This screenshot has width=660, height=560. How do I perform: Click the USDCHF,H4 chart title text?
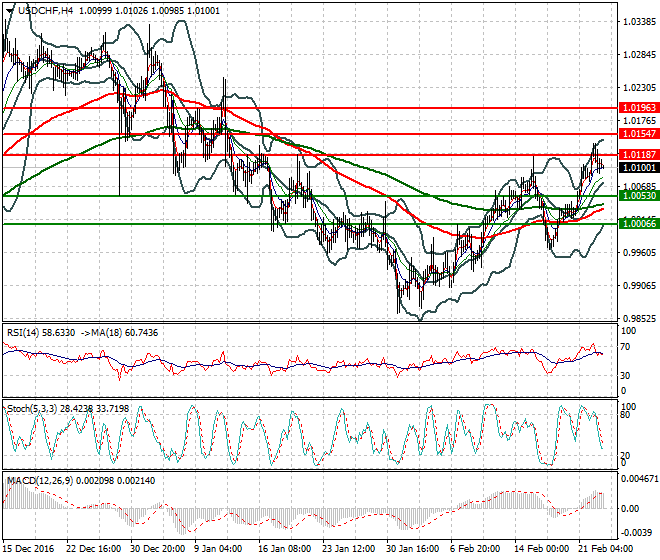pyautogui.click(x=46, y=11)
